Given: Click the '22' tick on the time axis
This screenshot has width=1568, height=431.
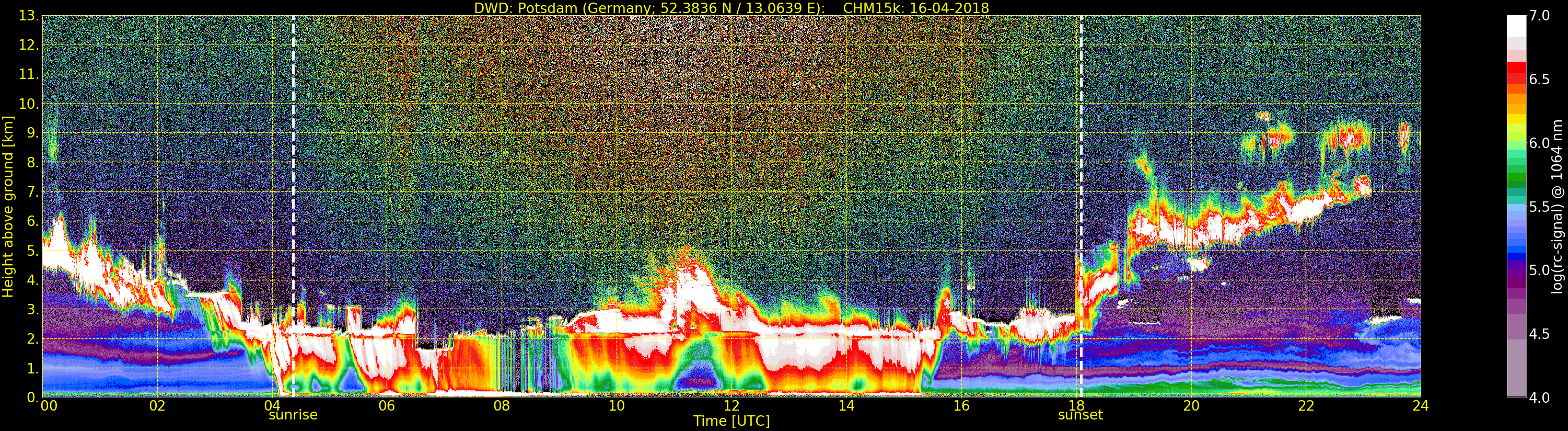Looking at the screenshot, I should pyautogui.click(x=1306, y=406).
